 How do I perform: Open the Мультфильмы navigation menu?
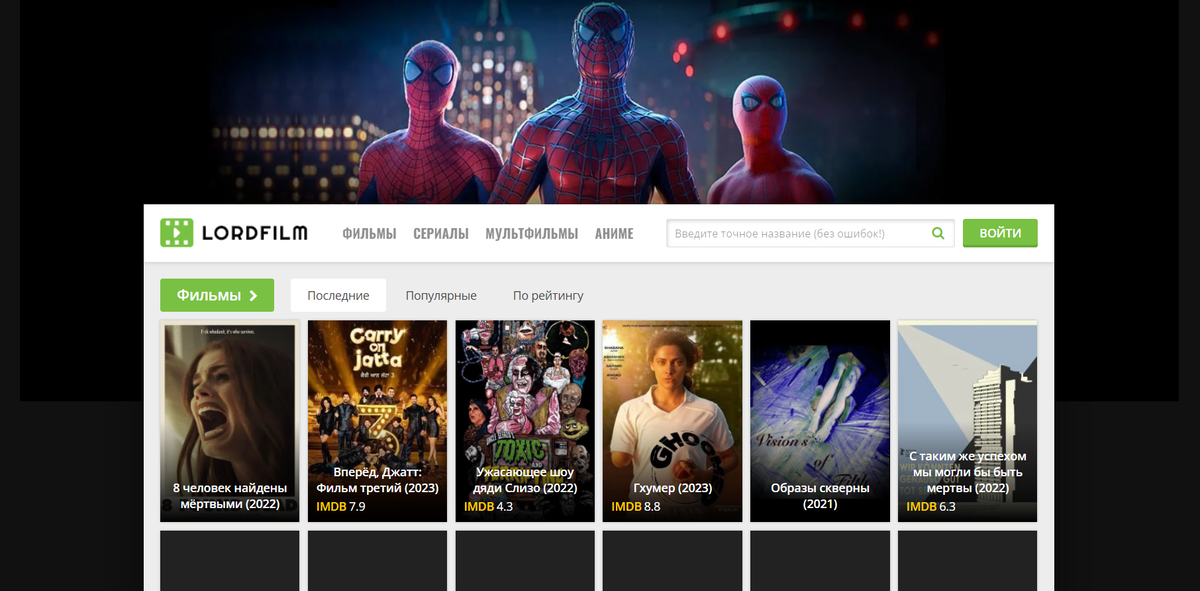tap(532, 234)
